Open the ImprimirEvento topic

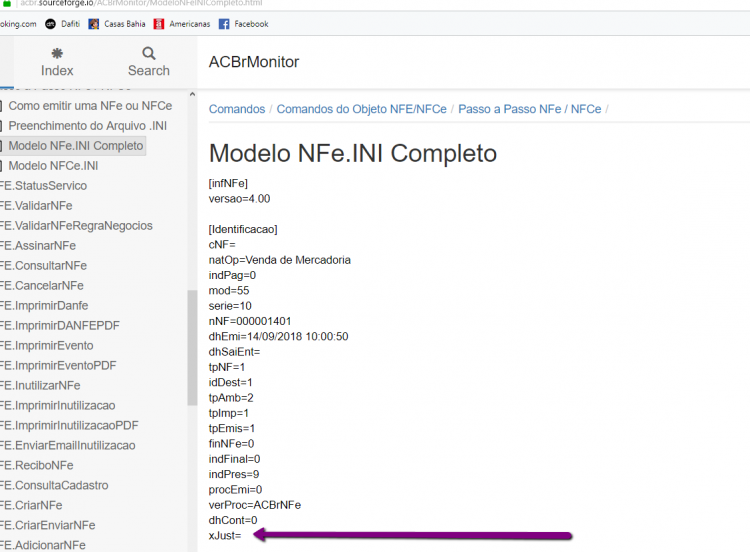pyautogui.click(x=47, y=345)
